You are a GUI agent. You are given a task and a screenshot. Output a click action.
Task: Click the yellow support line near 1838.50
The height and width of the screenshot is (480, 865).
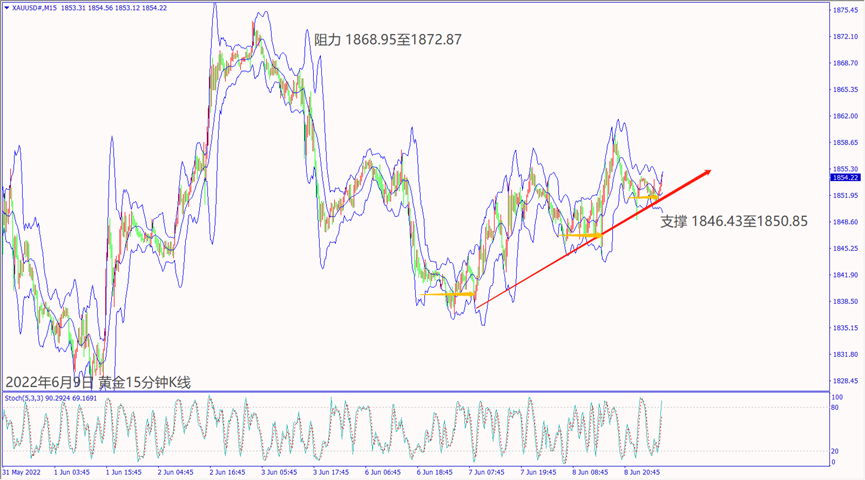[449, 294]
